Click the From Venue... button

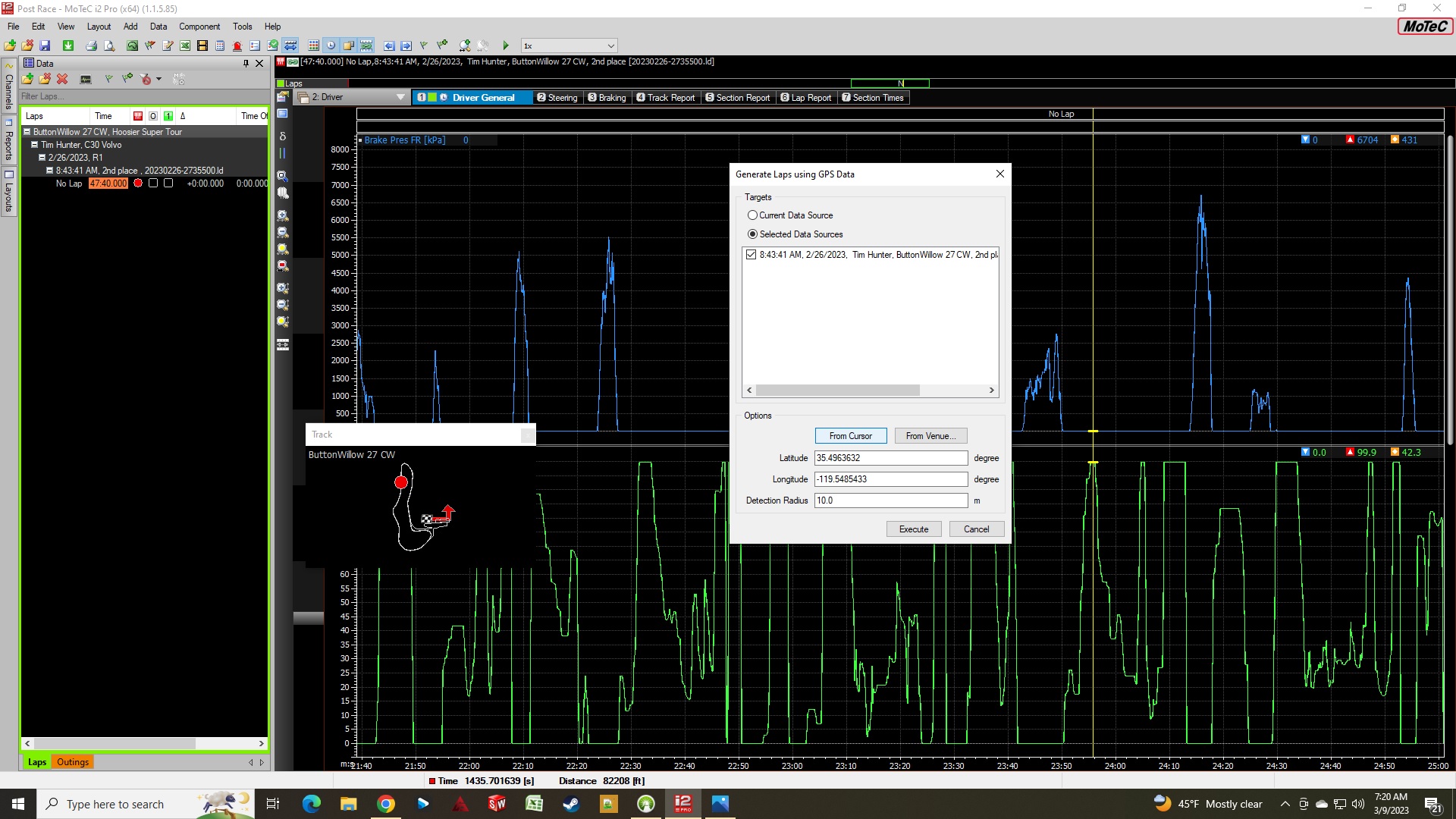click(930, 436)
